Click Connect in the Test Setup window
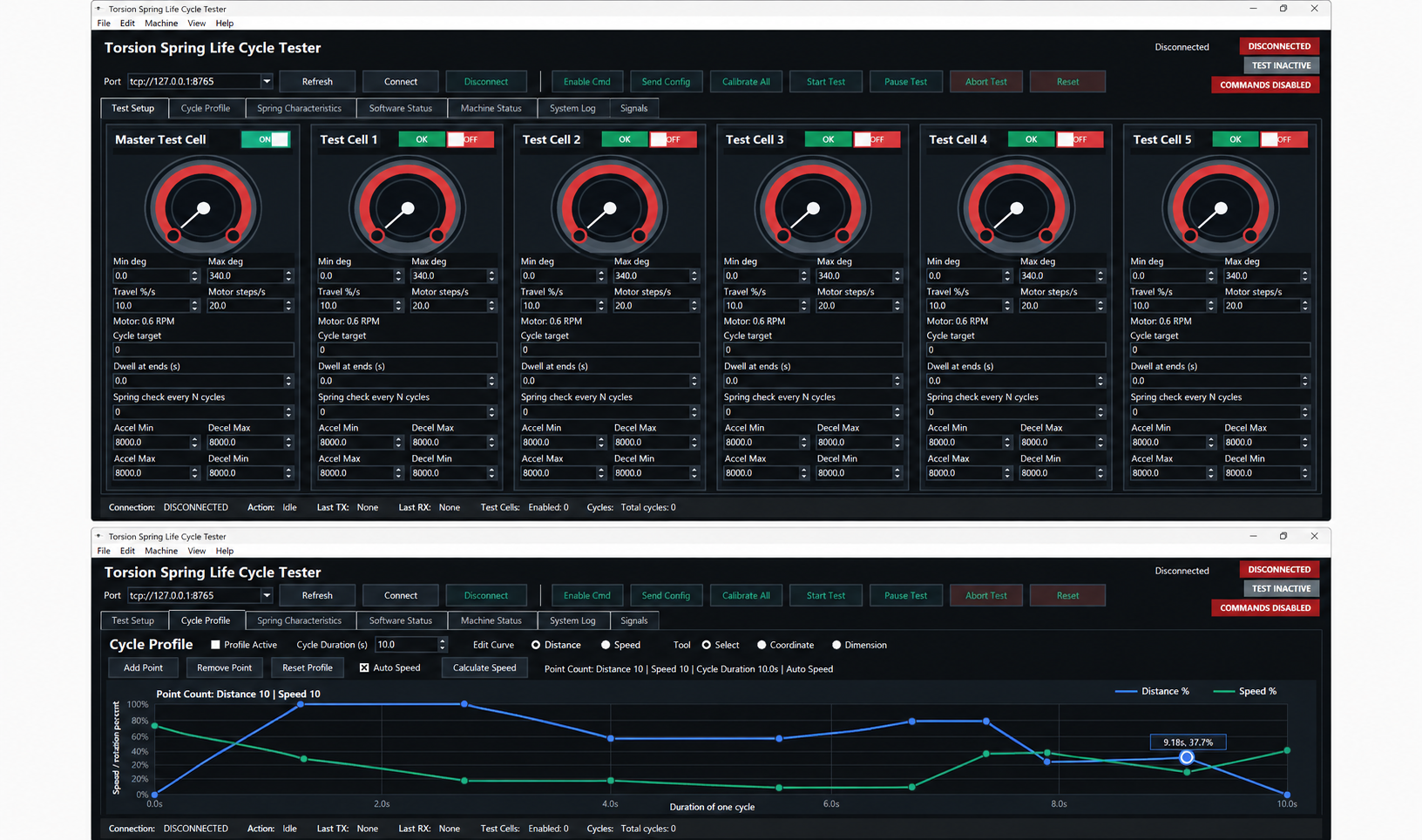Screen dimensions: 1422x840 tap(401, 81)
